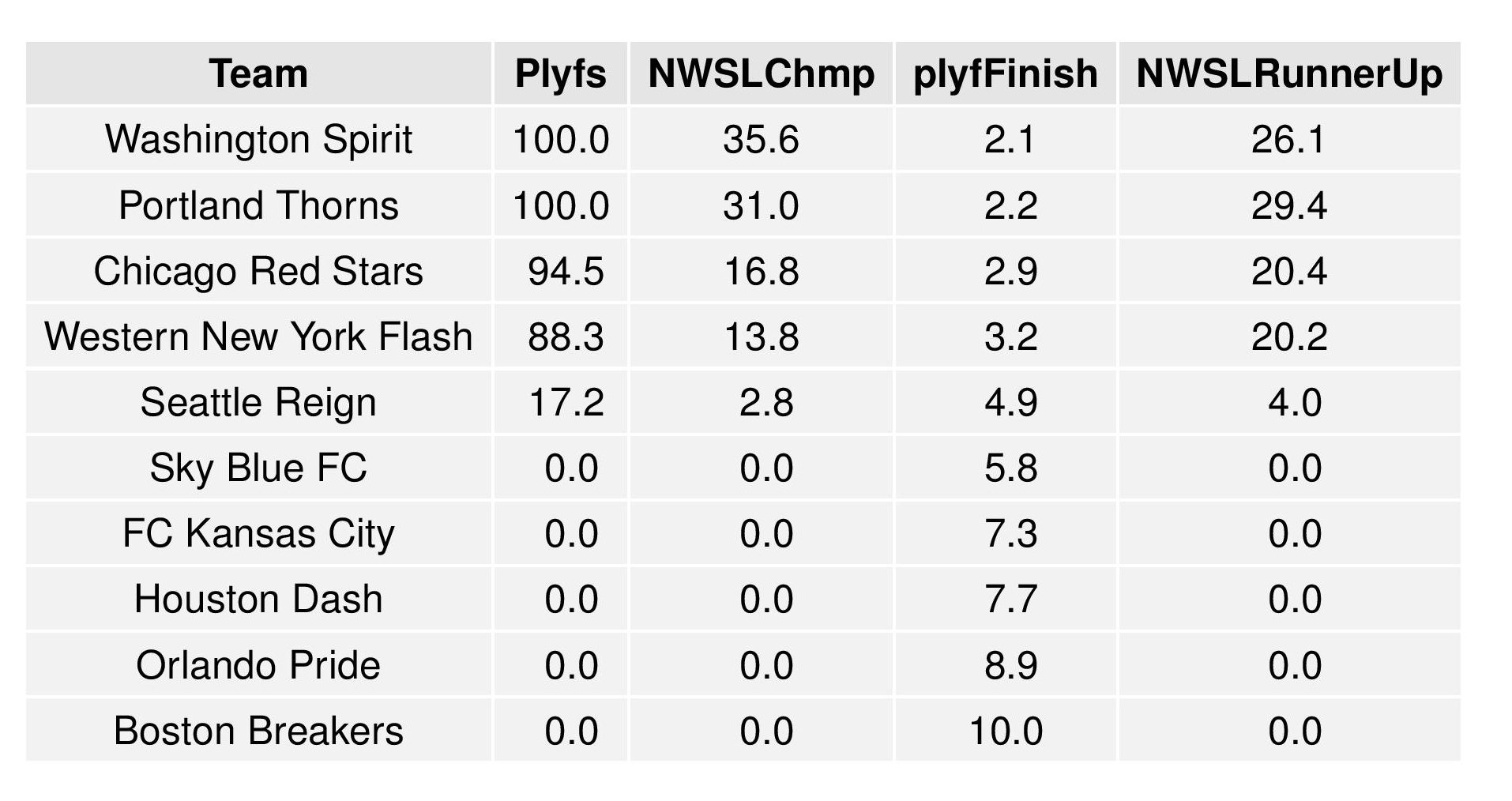
Task: Select Chicago Red Stars' 94.5 Plyfs value
Action: click(x=566, y=271)
